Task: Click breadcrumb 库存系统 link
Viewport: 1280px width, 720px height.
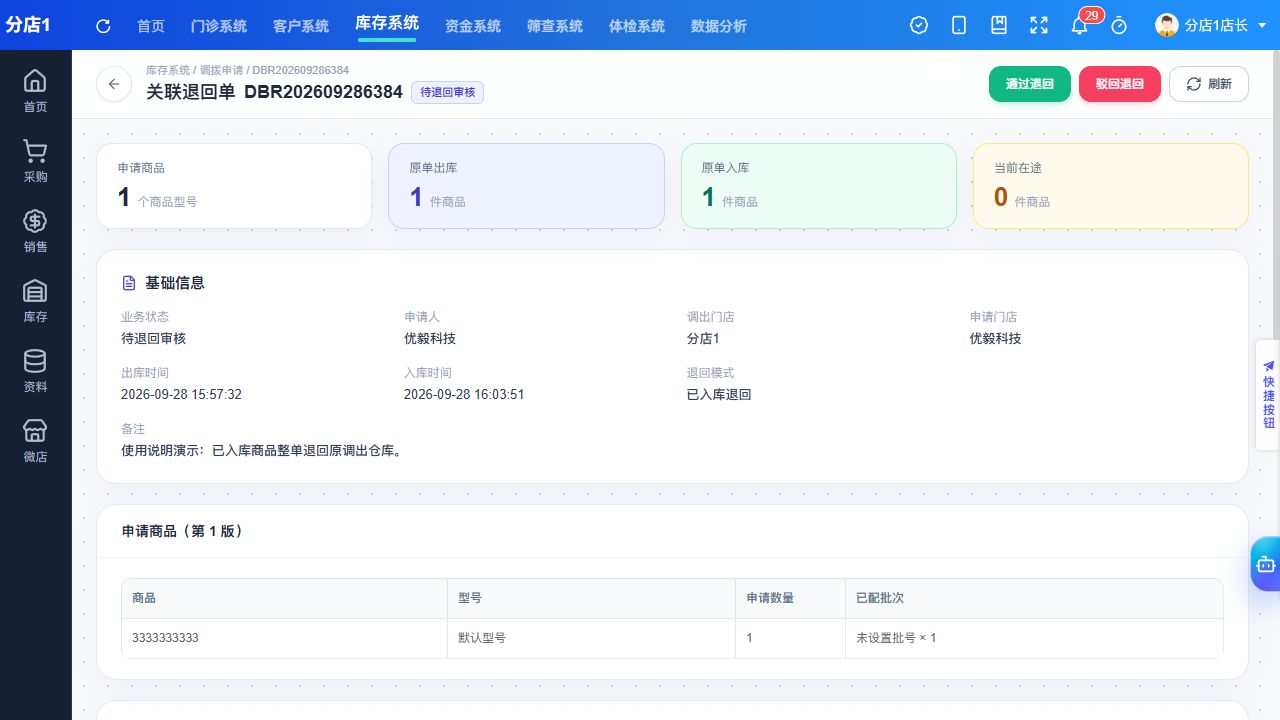Action: pyautogui.click(x=168, y=70)
